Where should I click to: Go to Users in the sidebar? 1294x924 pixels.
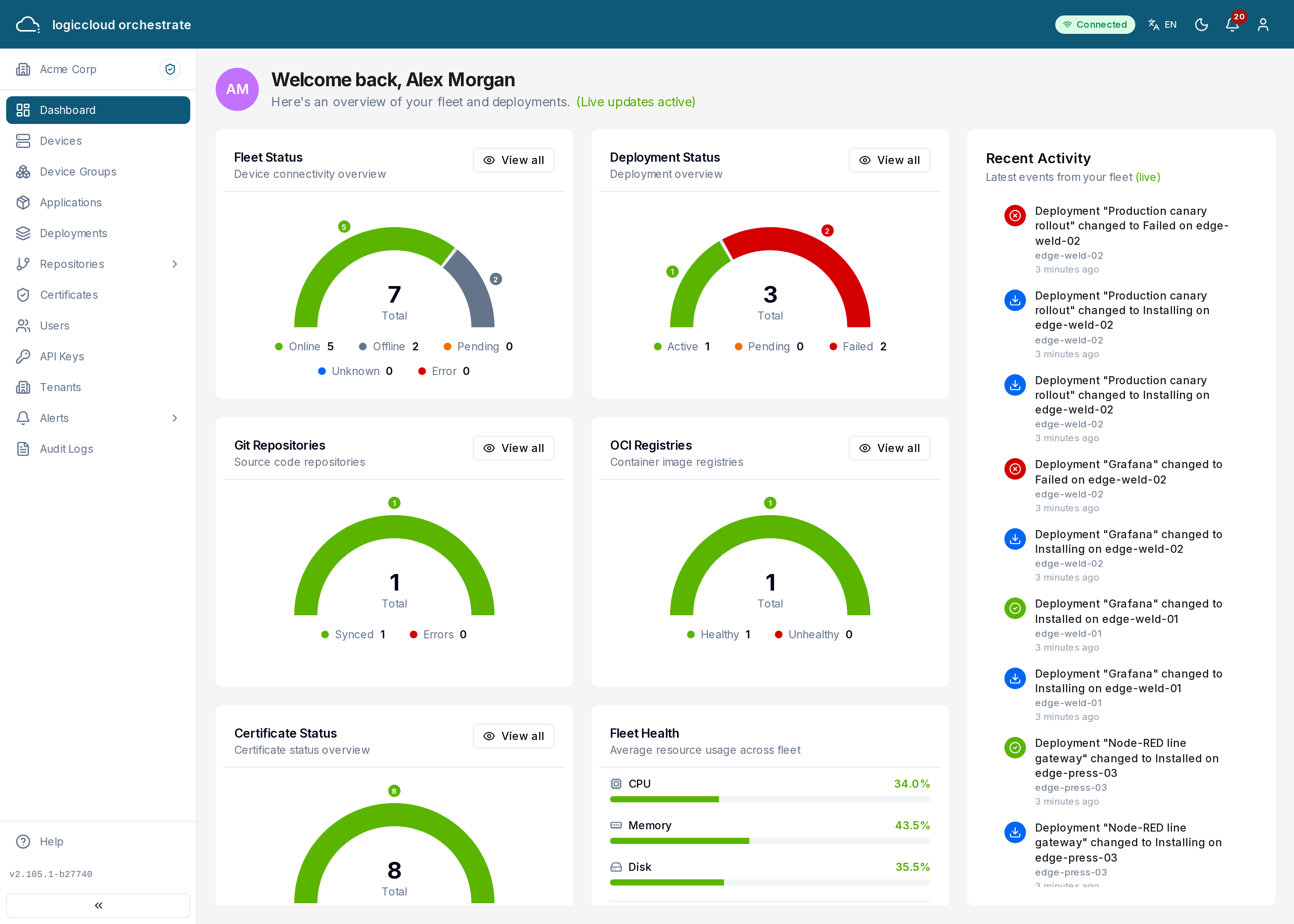coord(98,326)
